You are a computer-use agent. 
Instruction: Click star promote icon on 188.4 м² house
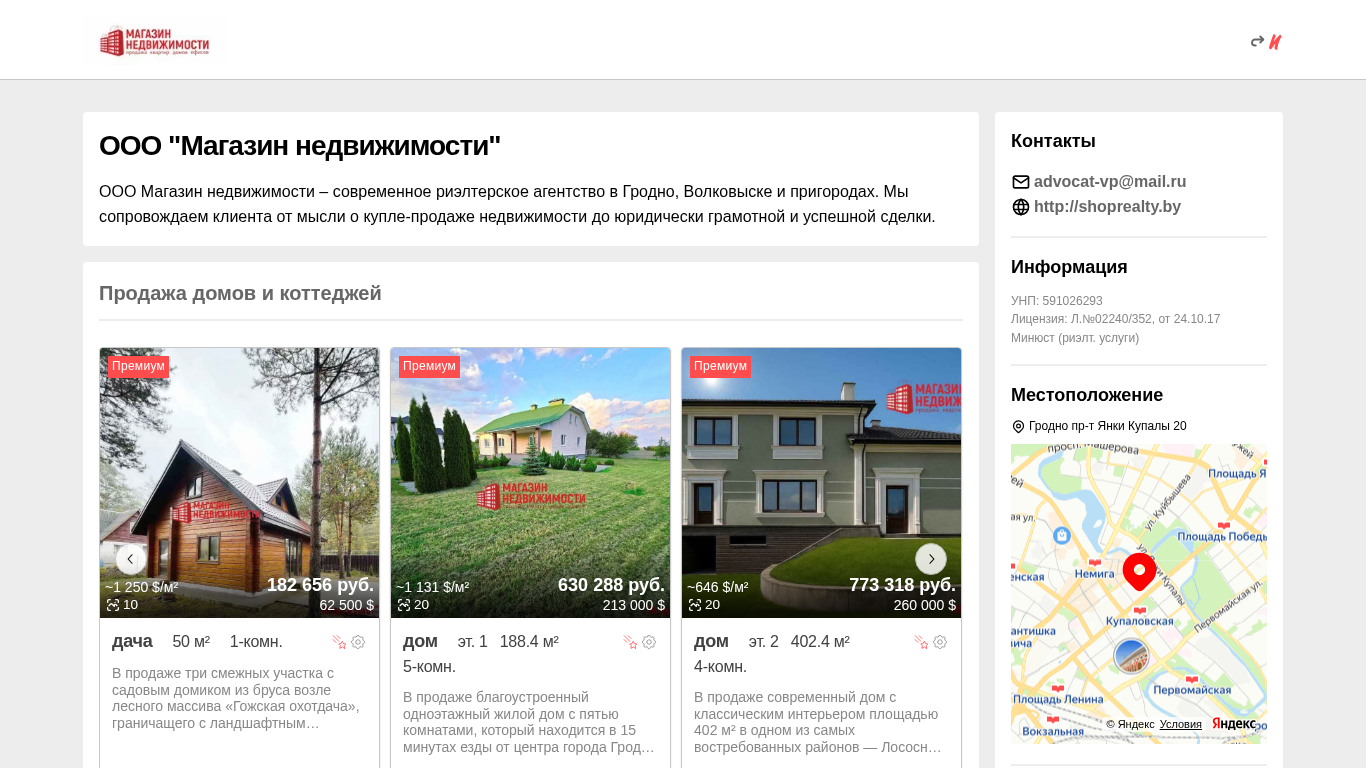(x=630, y=642)
